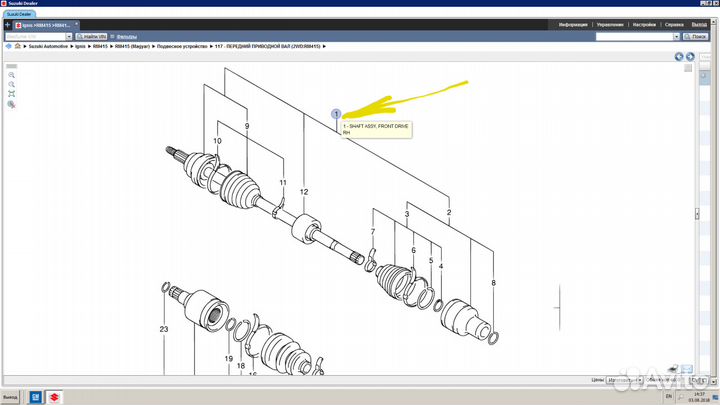This screenshot has height=405, width=720.
Task: Go to next diagram with right arrow
Action: [x=690, y=57]
